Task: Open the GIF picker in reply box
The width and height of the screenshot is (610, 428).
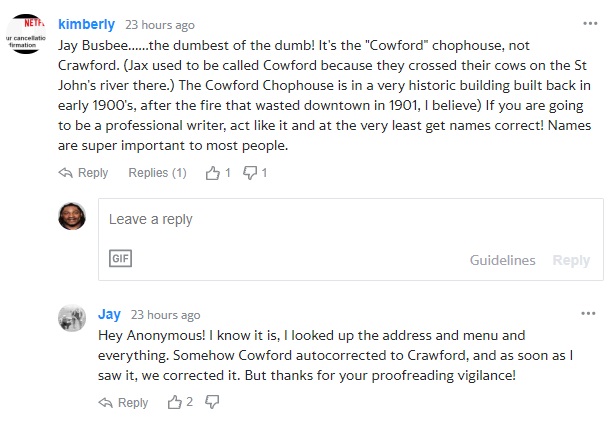Action: (x=120, y=258)
